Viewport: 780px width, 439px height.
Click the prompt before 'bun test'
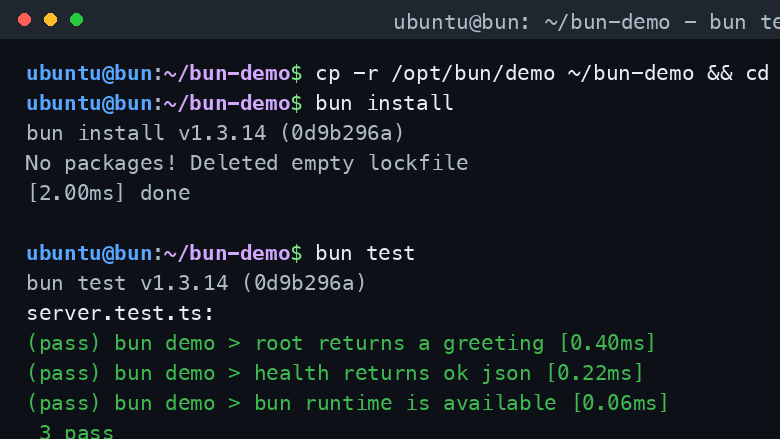point(164,254)
